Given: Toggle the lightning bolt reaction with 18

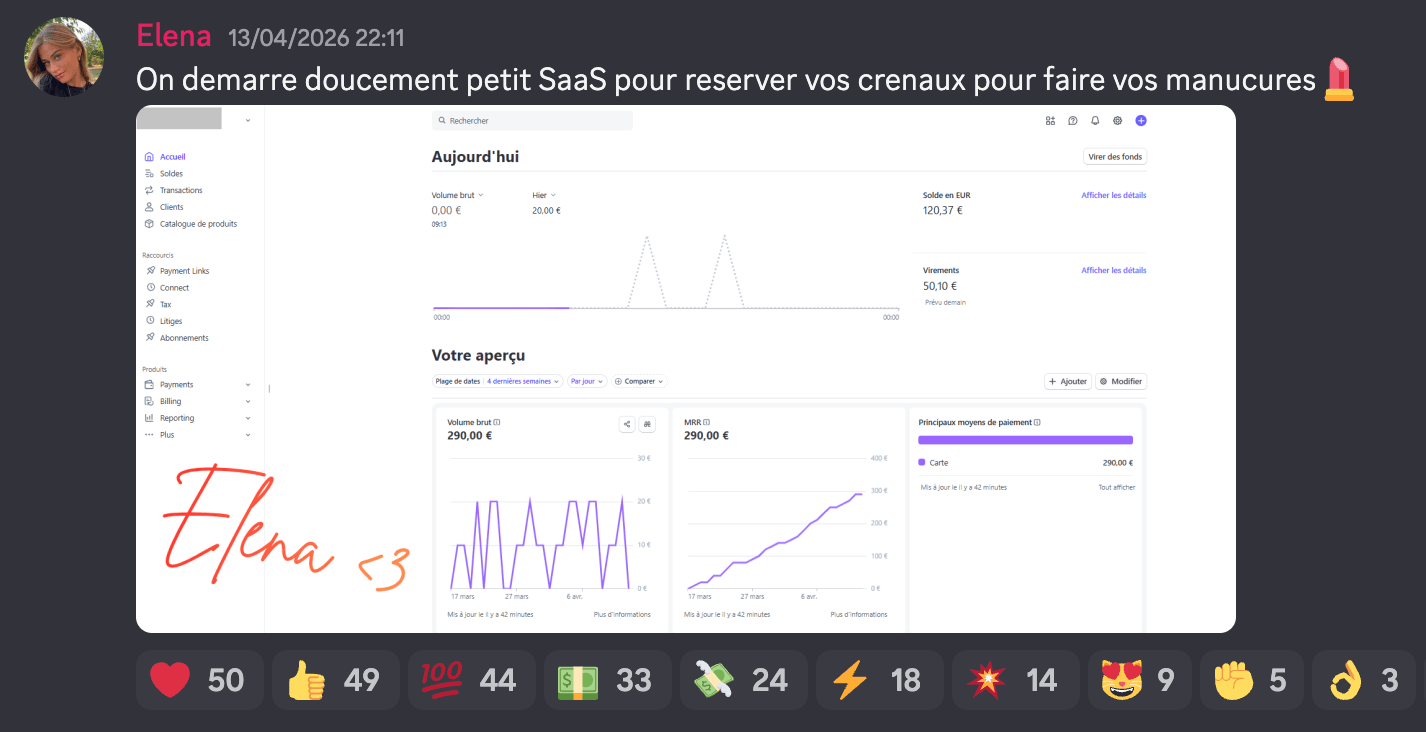Looking at the screenshot, I should (x=879, y=680).
